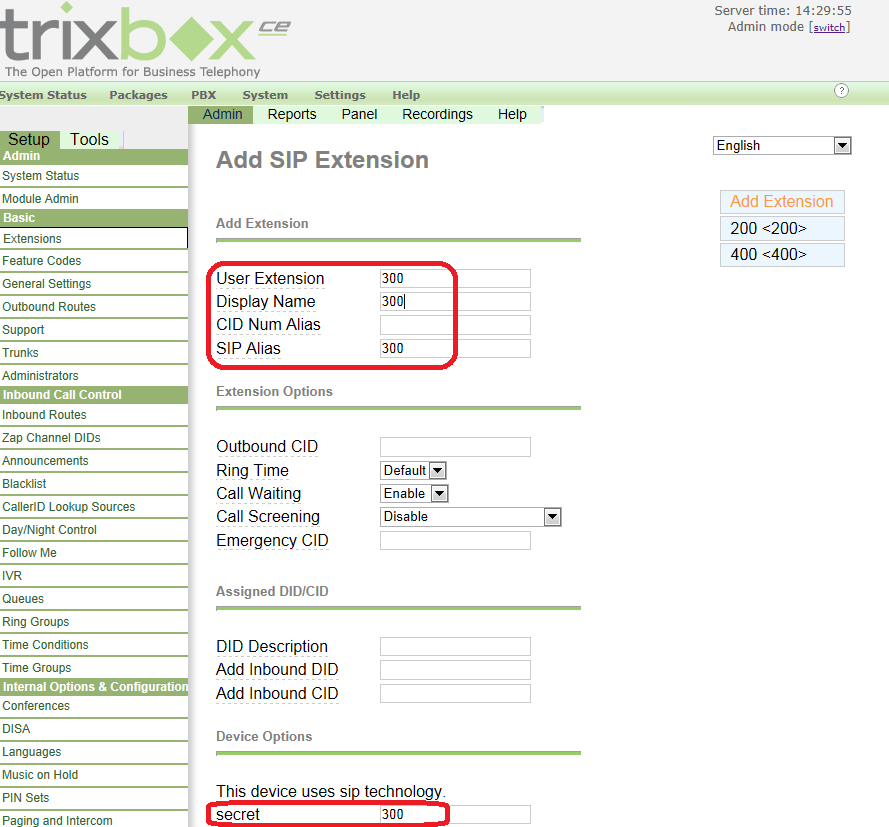Open the IVR sidebar item
889x827 pixels.
[x=12, y=576]
